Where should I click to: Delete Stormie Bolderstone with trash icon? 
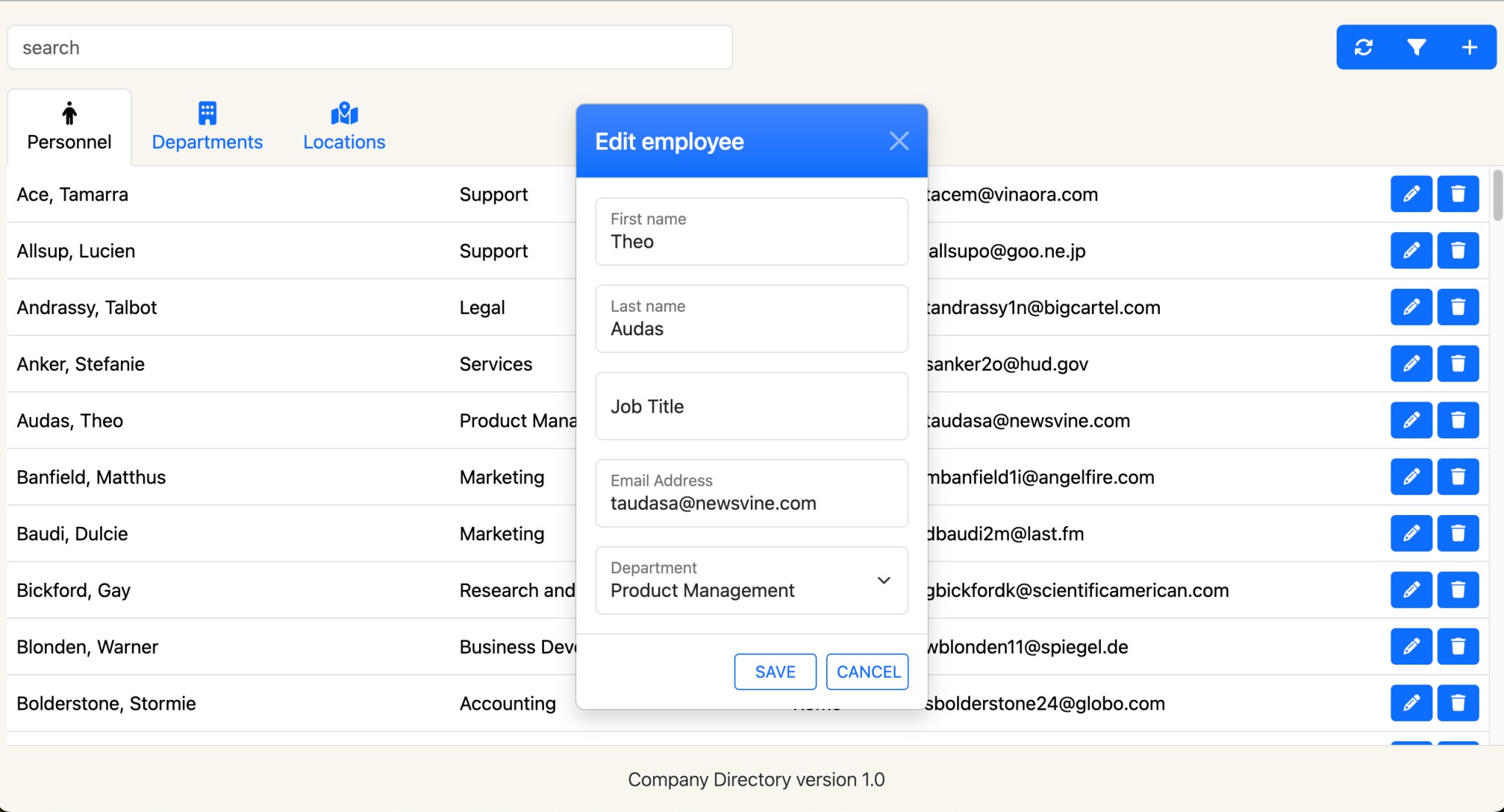pyautogui.click(x=1458, y=703)
